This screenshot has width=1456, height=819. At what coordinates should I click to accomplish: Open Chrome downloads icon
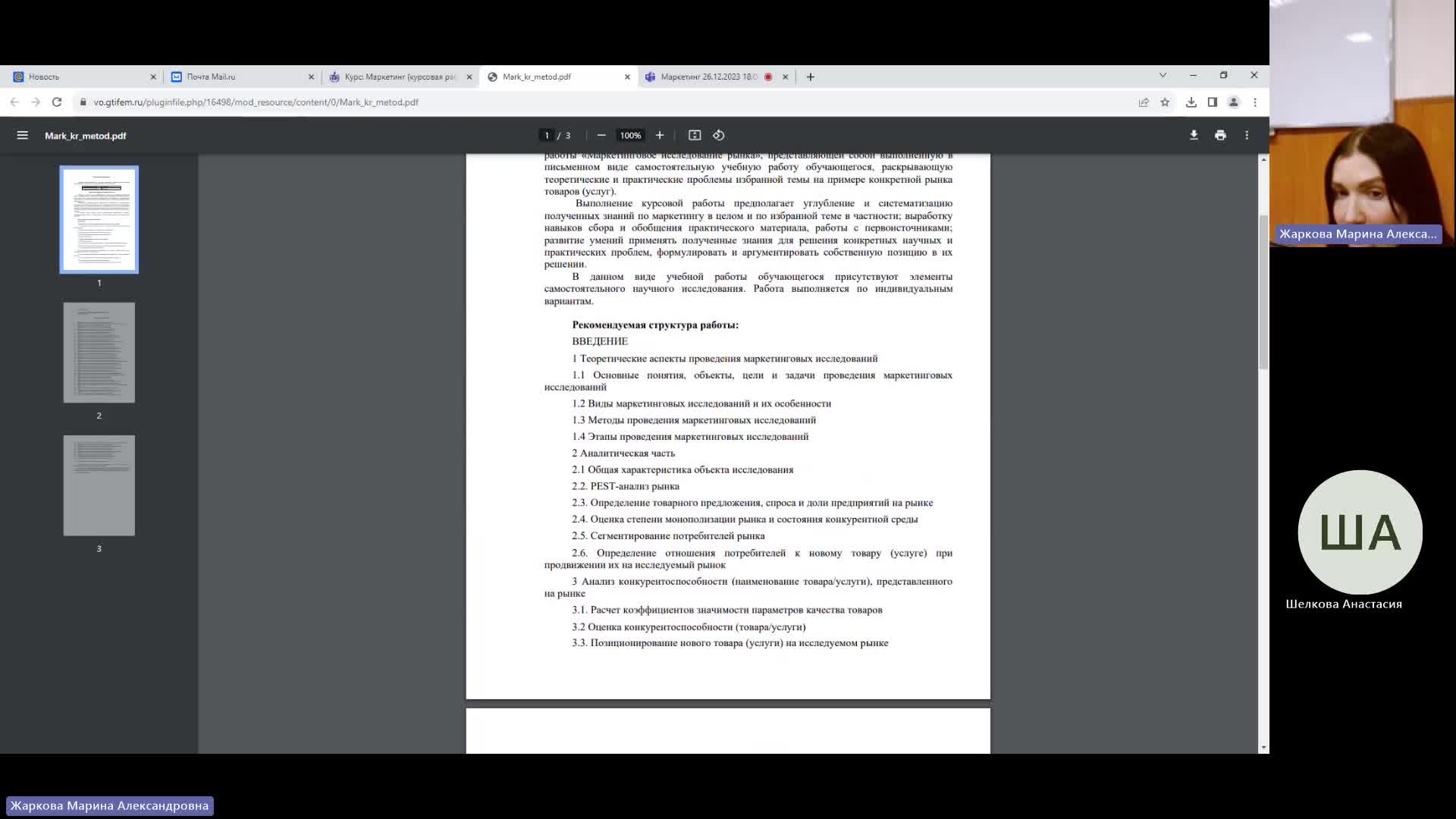[1191, 102]
